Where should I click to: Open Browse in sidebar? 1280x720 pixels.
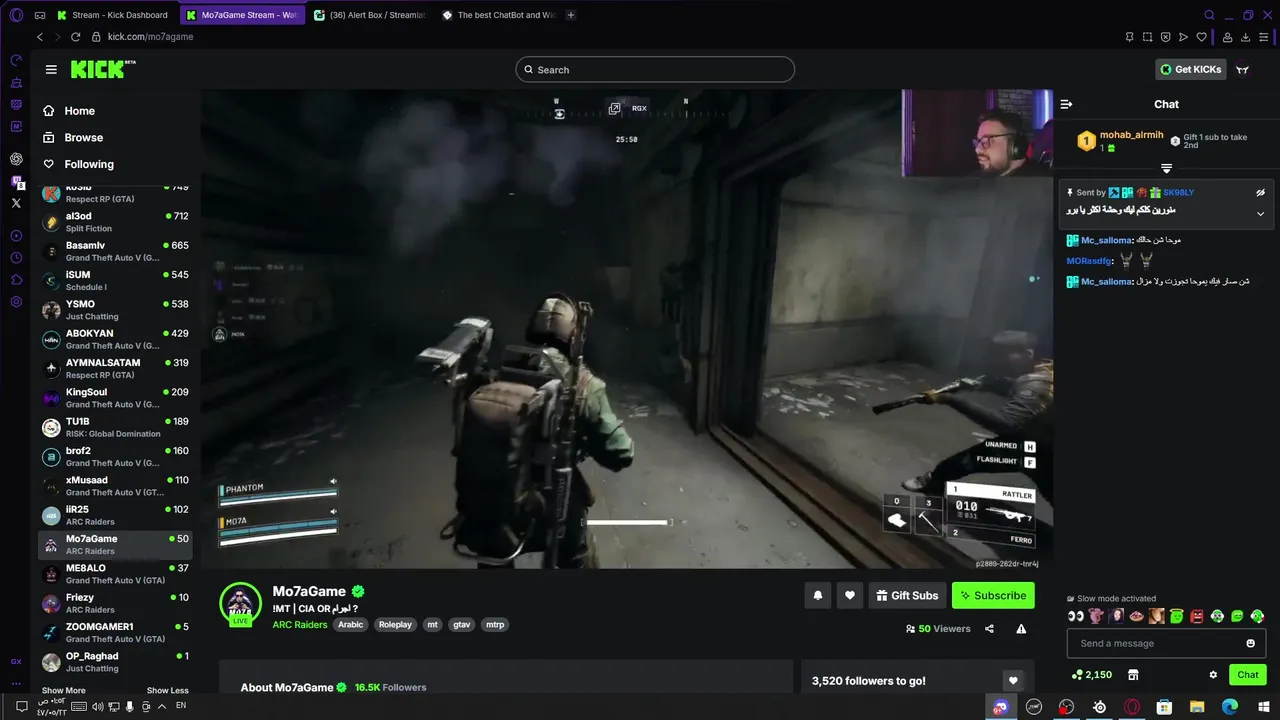coord(84,138)
